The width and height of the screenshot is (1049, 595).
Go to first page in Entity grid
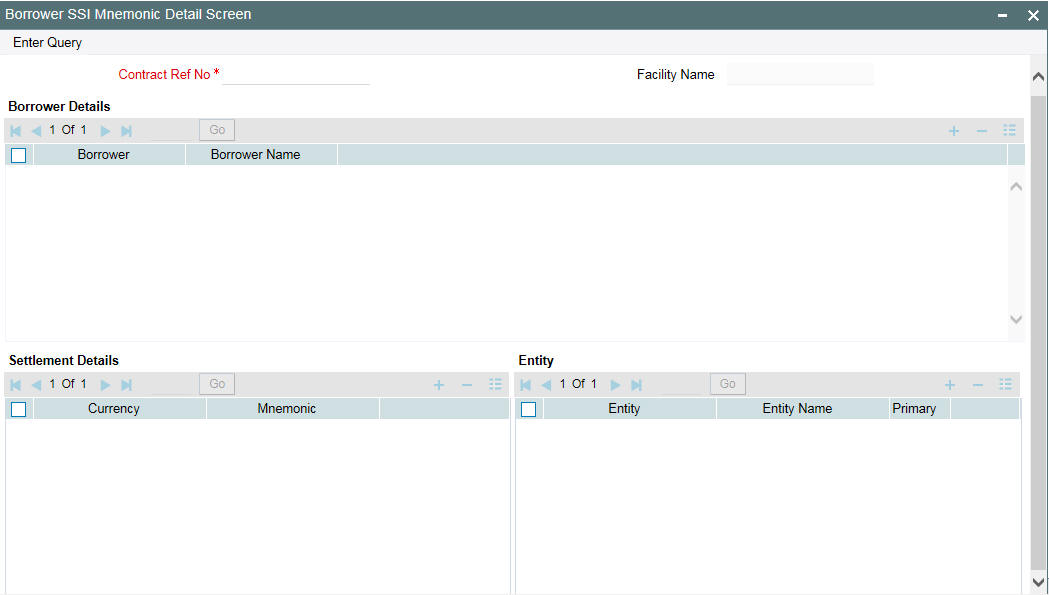coord(526,384)
